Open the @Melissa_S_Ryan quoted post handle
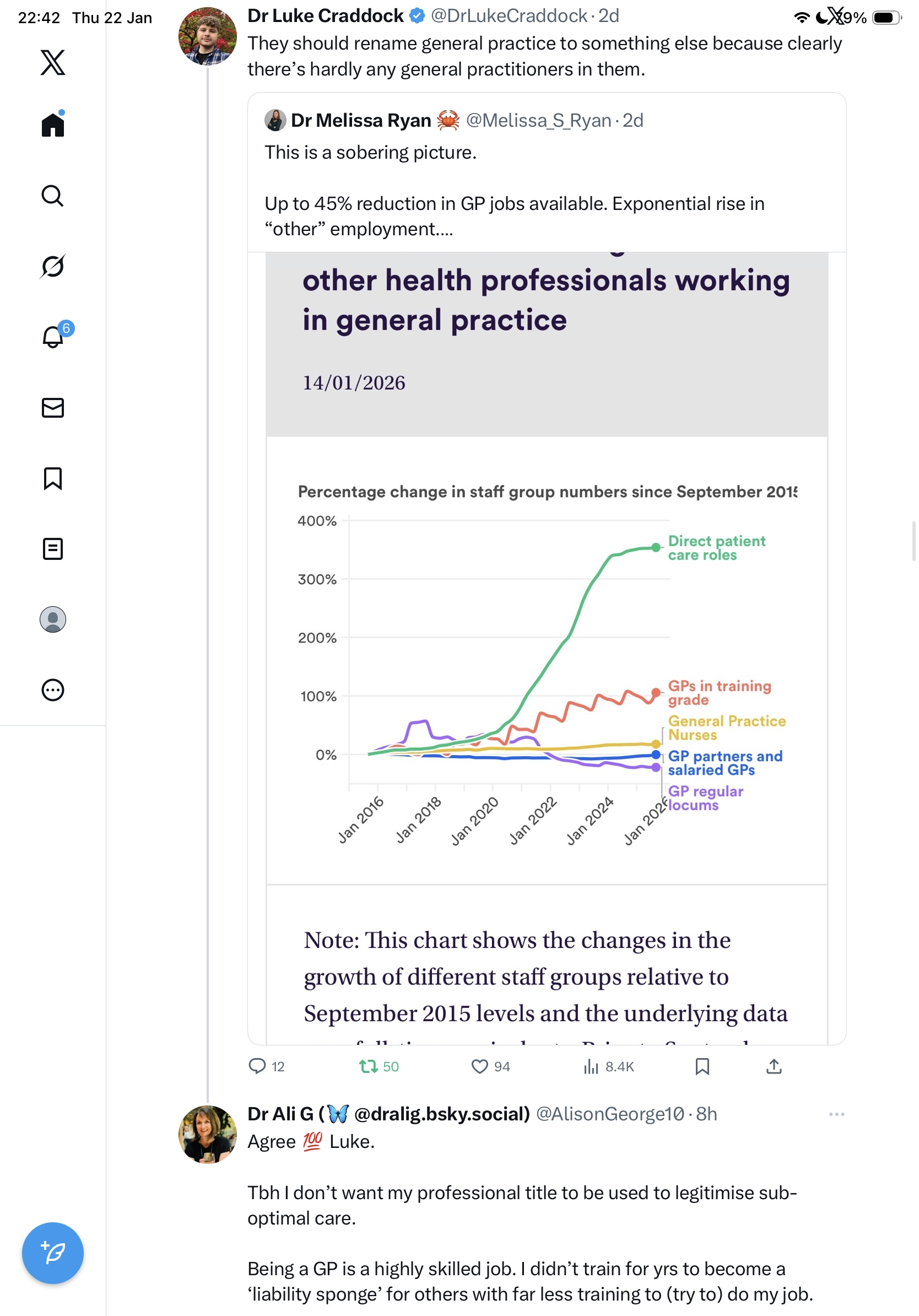 click(x=539, y=120)
